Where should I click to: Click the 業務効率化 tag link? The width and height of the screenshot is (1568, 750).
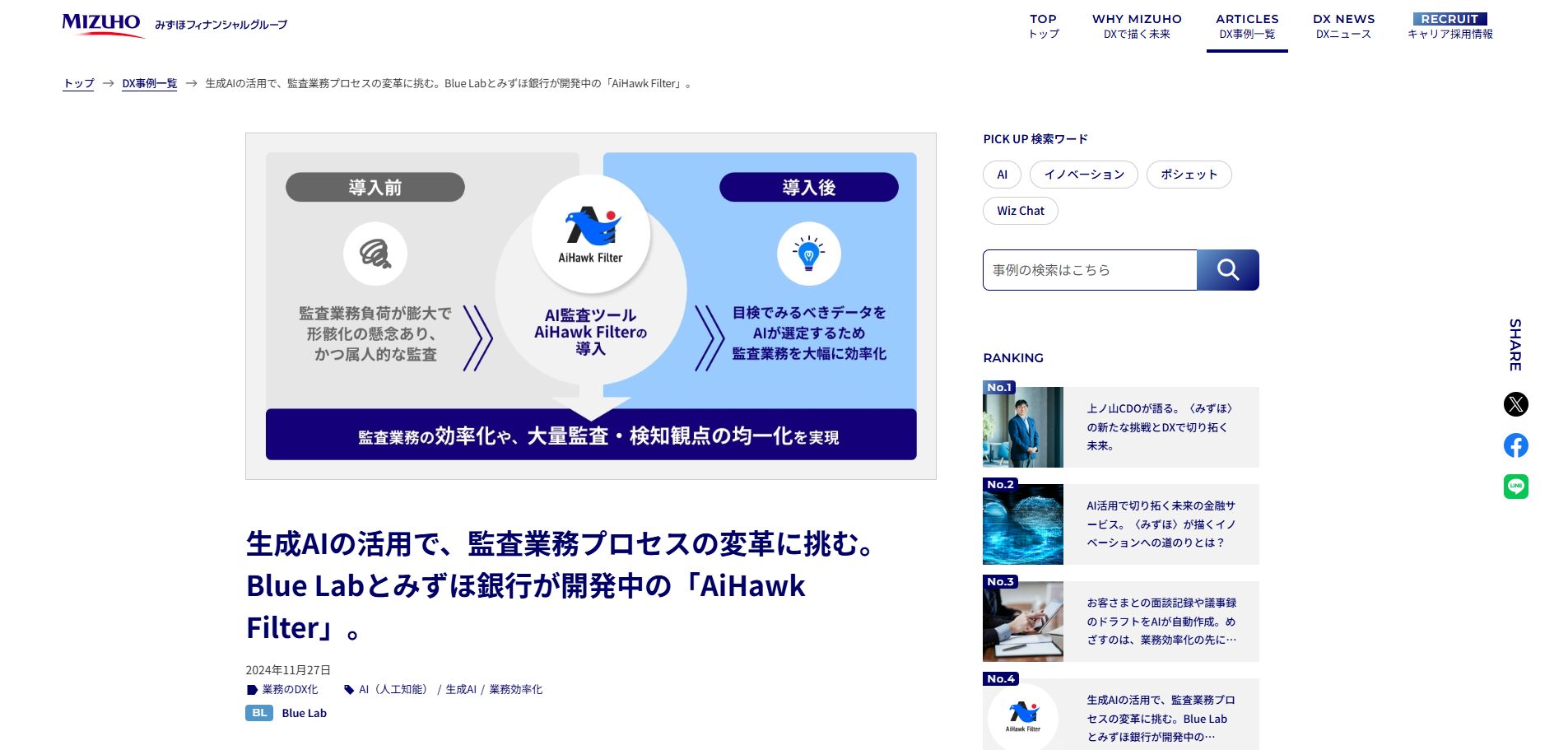coord(516,690)
